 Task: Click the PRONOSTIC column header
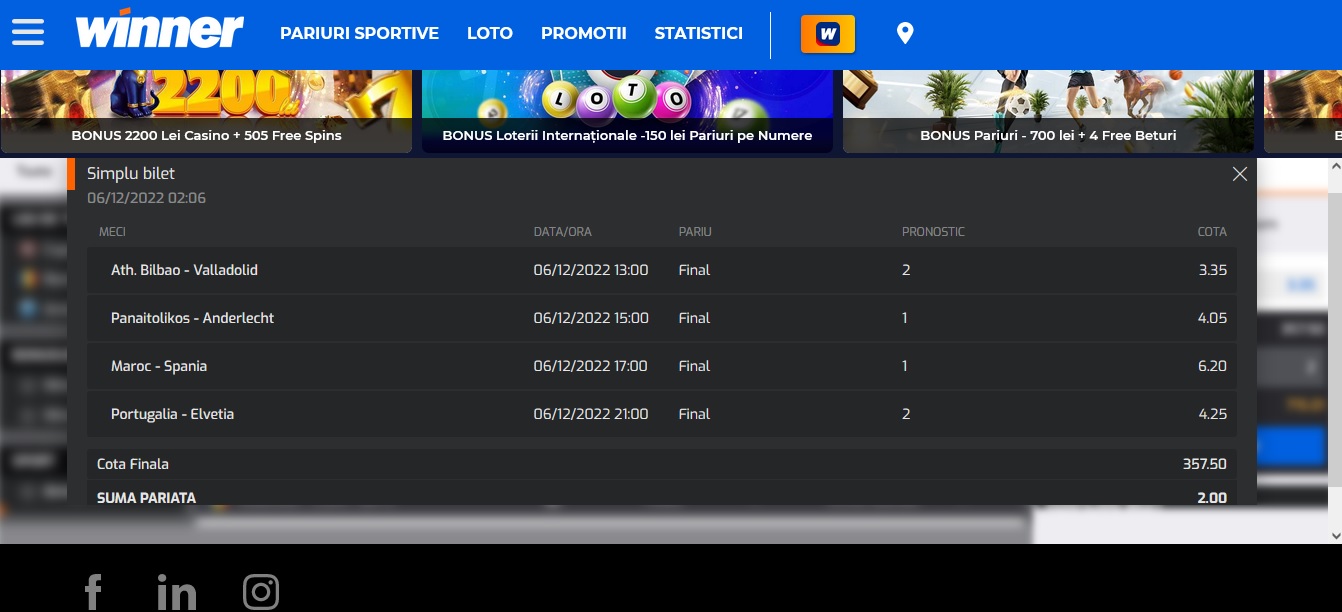point(933,232)
